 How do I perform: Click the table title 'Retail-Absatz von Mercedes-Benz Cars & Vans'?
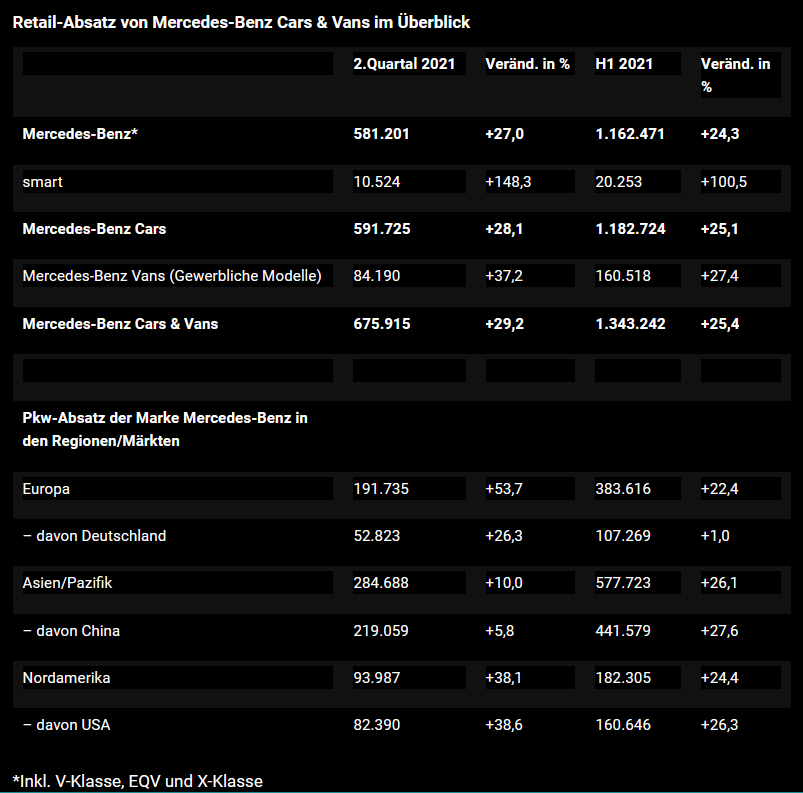241,21
